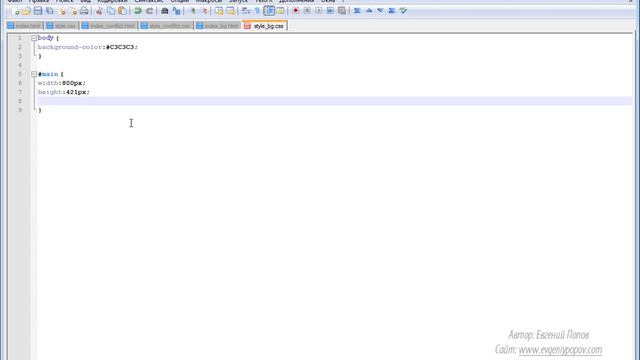Zoom in using the toolbar icon

(x=192, y=11)
